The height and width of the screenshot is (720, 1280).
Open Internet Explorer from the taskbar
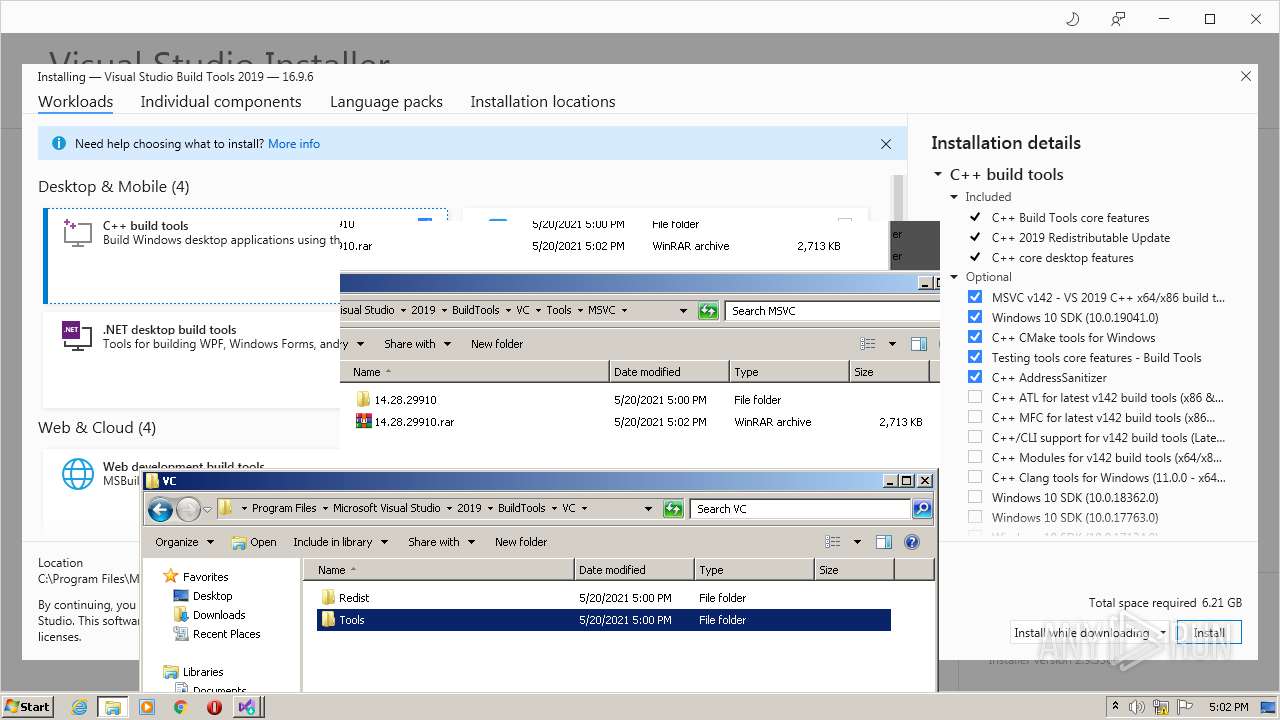(x=79, y=707)
